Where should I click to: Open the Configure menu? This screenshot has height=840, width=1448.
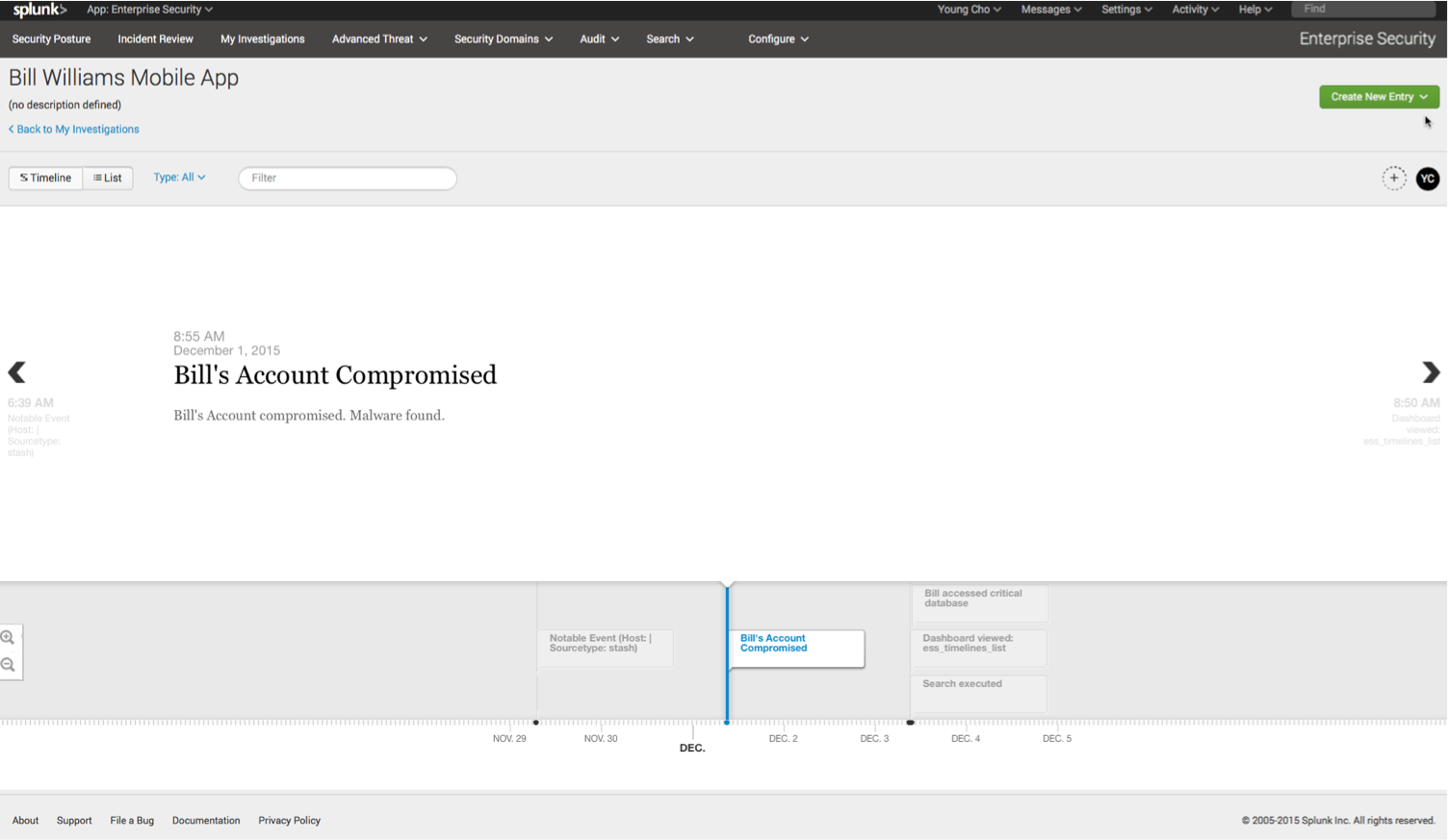pos(778,39)
